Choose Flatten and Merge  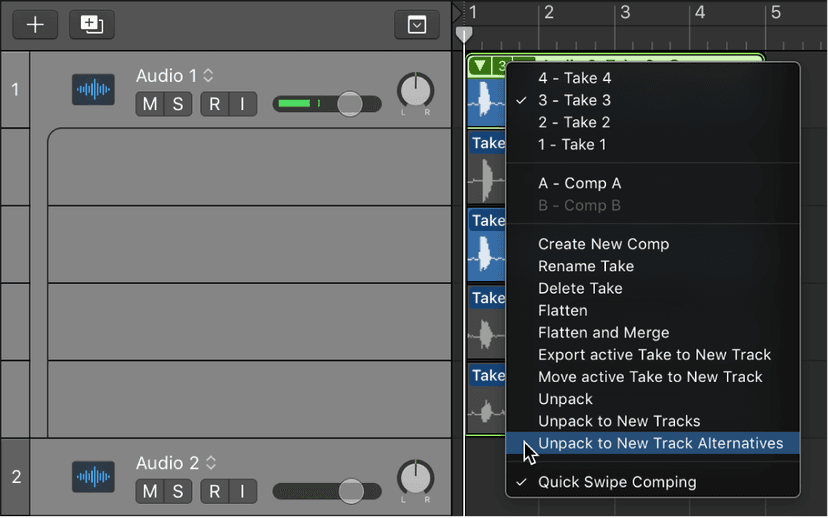coord(653,333)
